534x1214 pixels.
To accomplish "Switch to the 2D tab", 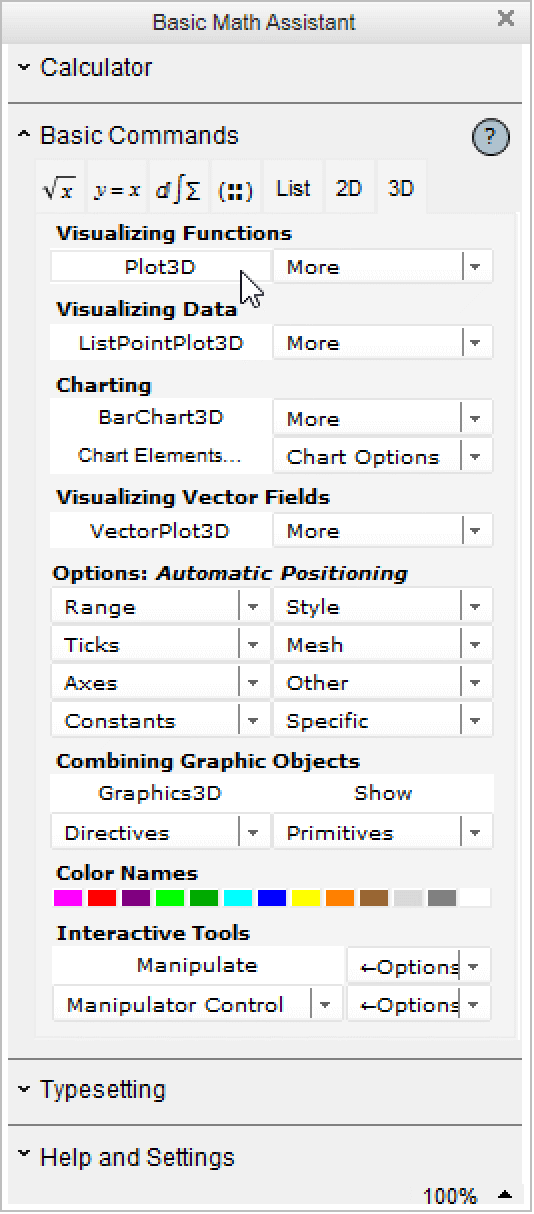I will tap(348, 188).
